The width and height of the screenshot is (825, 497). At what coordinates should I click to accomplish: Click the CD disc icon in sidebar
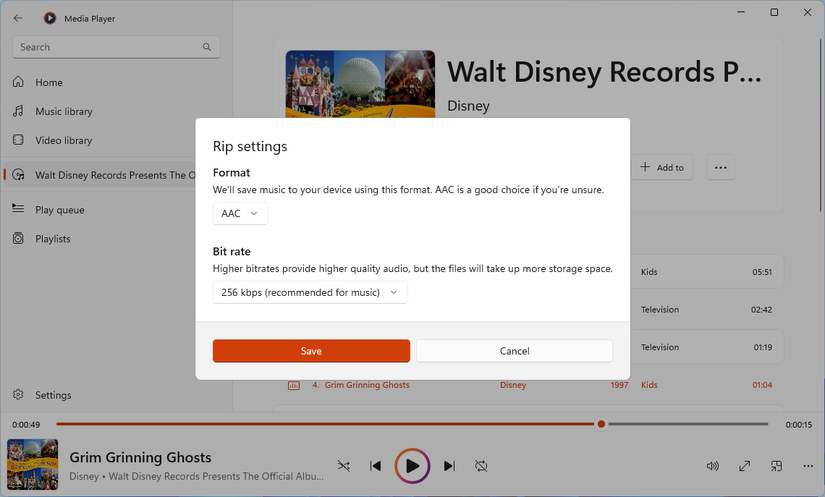[18, 175]
